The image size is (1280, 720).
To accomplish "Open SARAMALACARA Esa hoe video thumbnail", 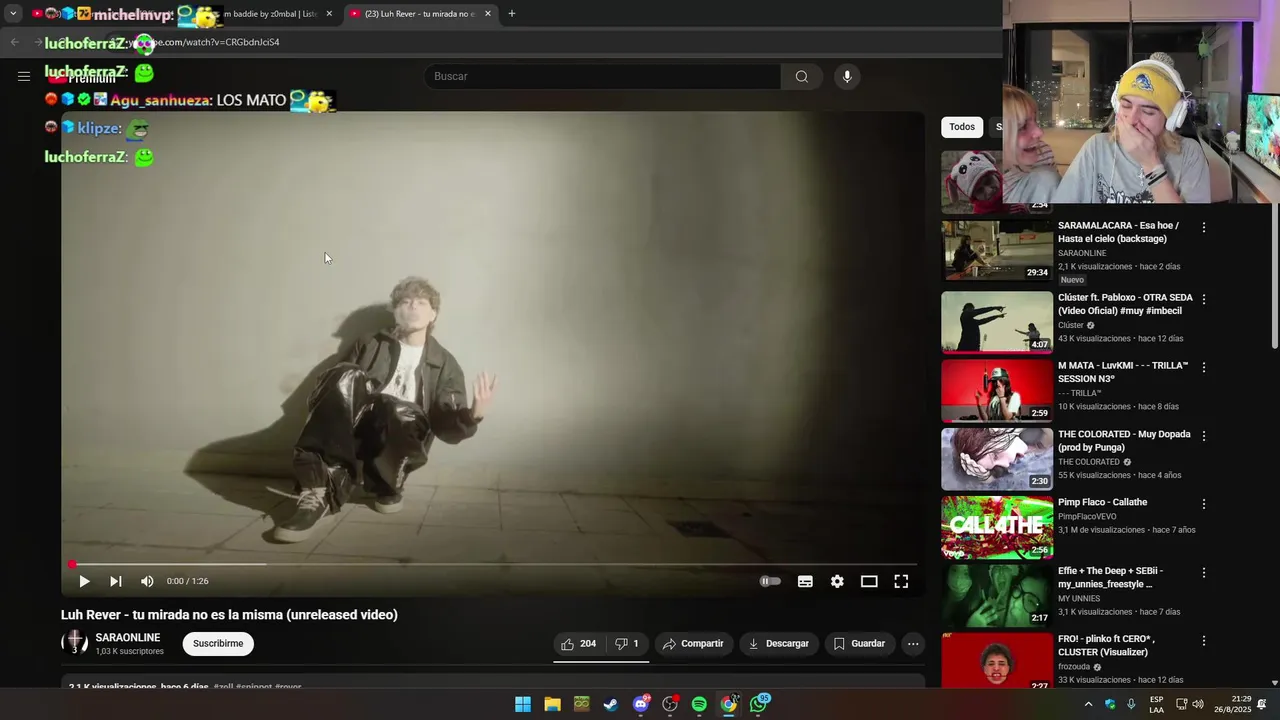I will pyautogui.click(x=997, y=251).
